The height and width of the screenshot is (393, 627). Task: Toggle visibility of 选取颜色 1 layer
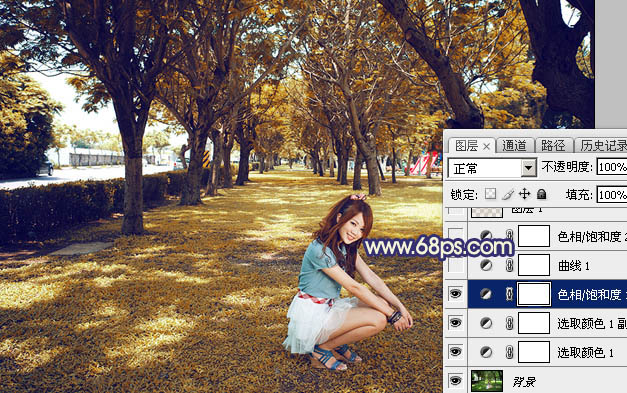click(455, 352)
